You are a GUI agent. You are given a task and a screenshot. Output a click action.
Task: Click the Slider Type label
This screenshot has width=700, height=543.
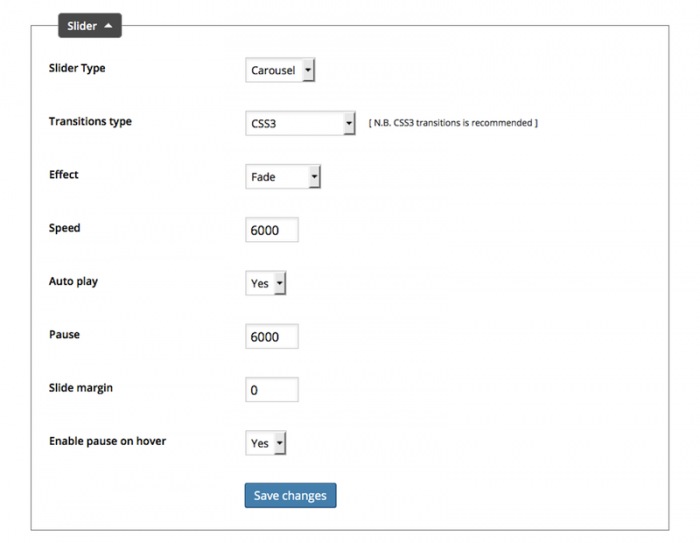tap(77, 68)
